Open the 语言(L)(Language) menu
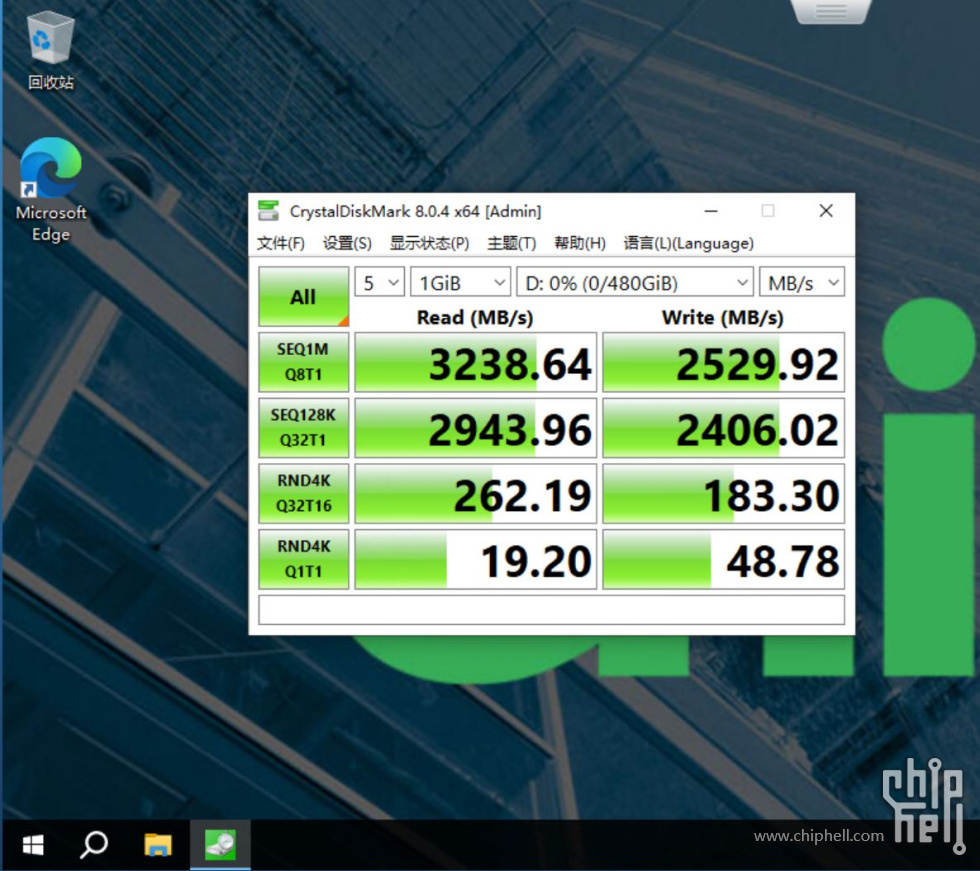This screenshot has height=871, width=980. click(x=689, y=243)
